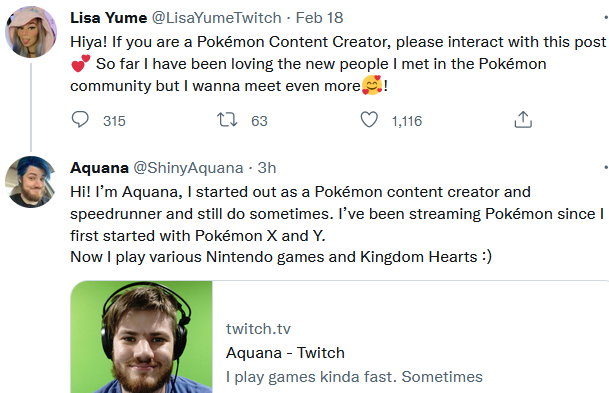Retweet Lisa Yume's post
The image size is (609, 393).
tap(227, 120)
